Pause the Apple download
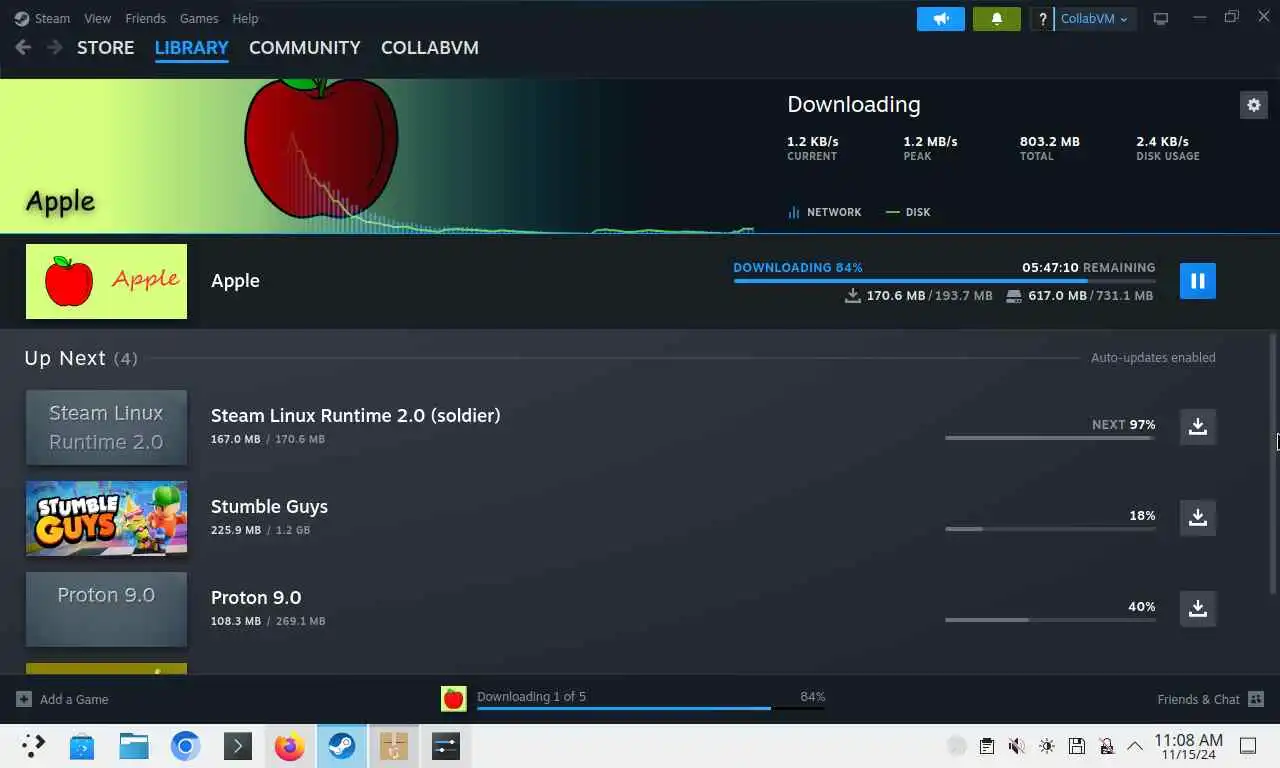The height and width of the screenshot is (768, 1280). click(x=1198, y=281)
